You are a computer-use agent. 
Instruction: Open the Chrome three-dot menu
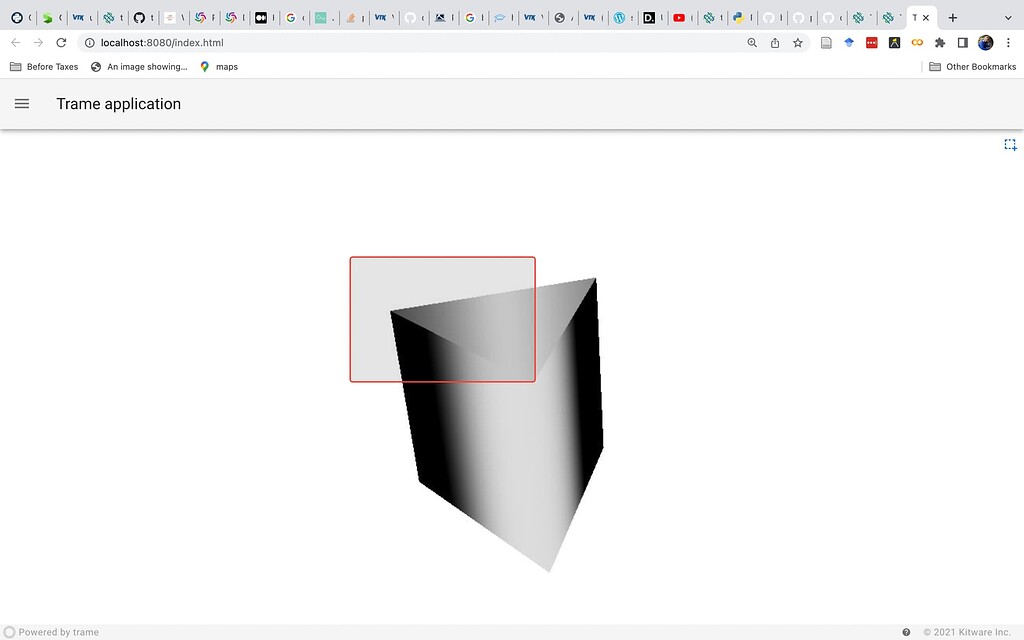point(1007,43)
